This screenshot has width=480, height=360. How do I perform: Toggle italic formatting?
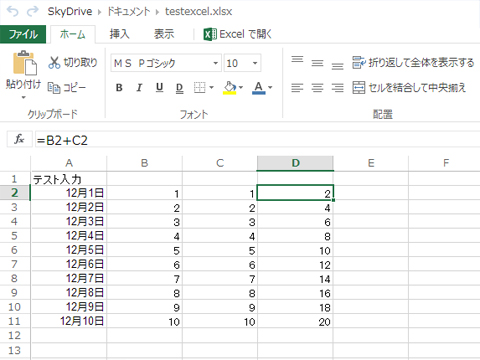click(139, 88)
